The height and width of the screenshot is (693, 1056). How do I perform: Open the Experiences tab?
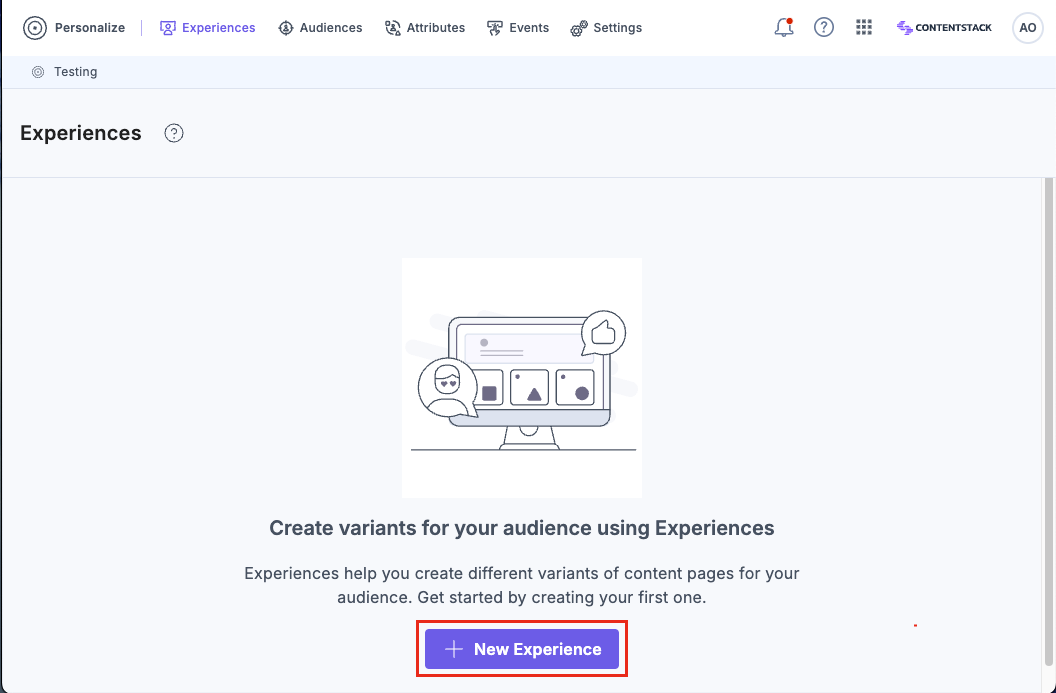(x=207, y=28)
